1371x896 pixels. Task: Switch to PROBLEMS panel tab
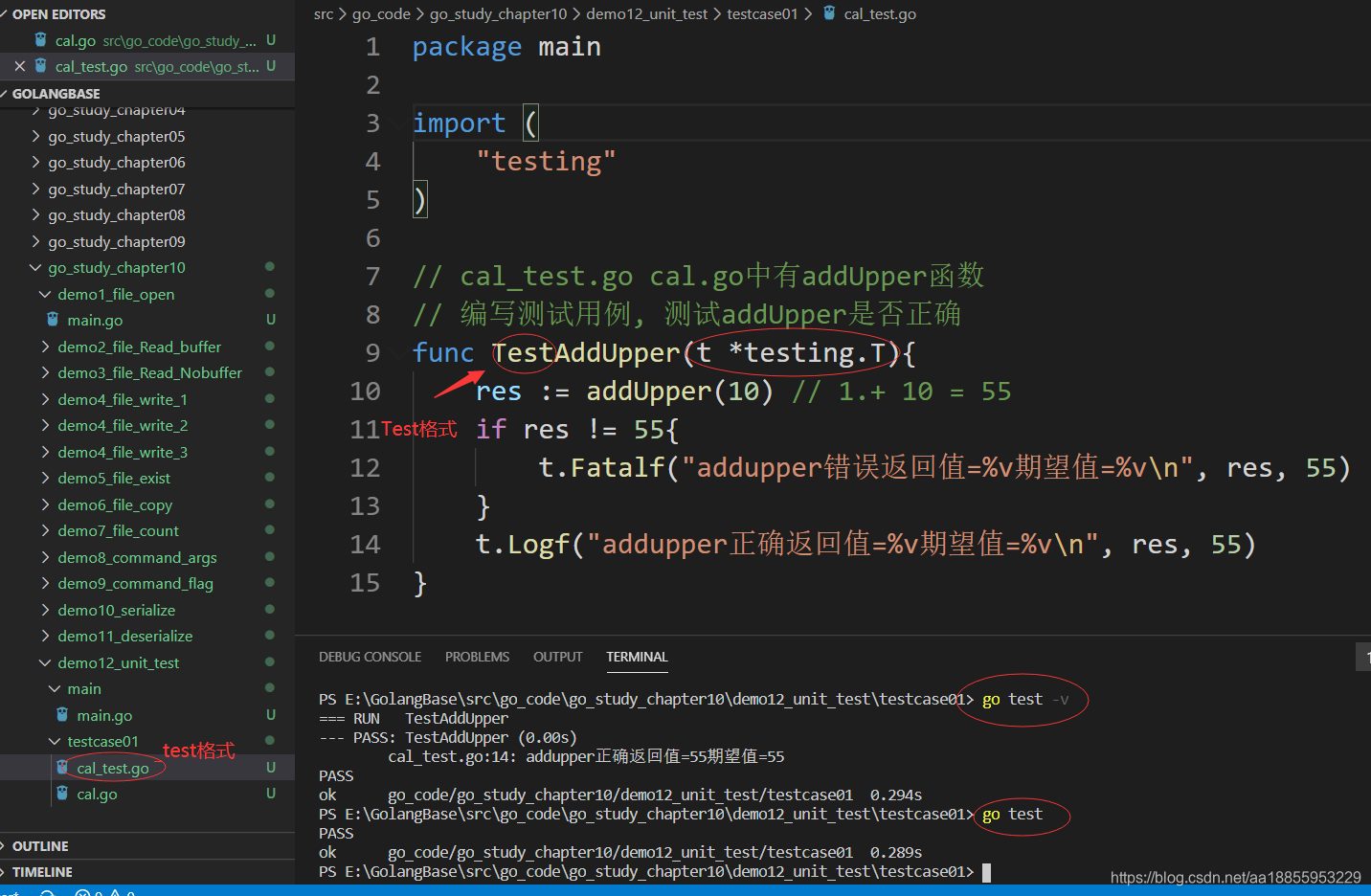(477, 657)
